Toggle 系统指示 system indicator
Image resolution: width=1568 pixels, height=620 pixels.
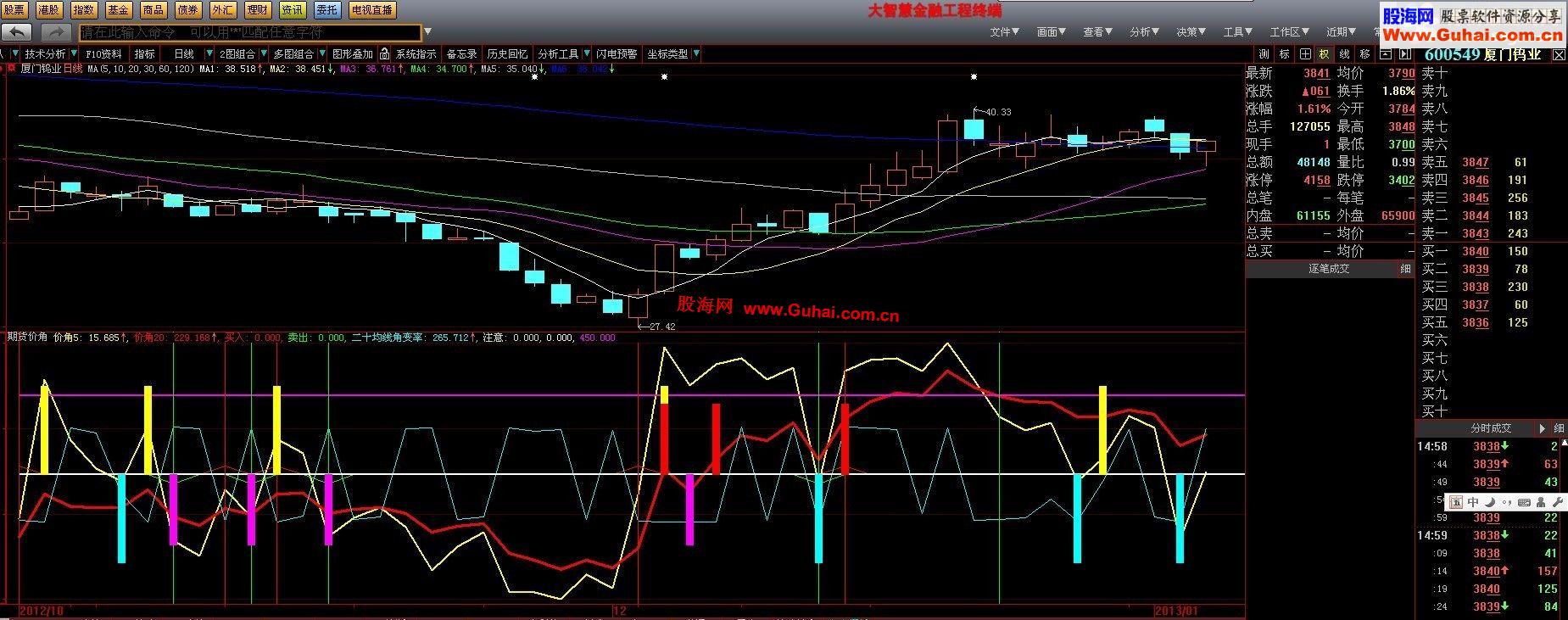click(x=416, y=53)
